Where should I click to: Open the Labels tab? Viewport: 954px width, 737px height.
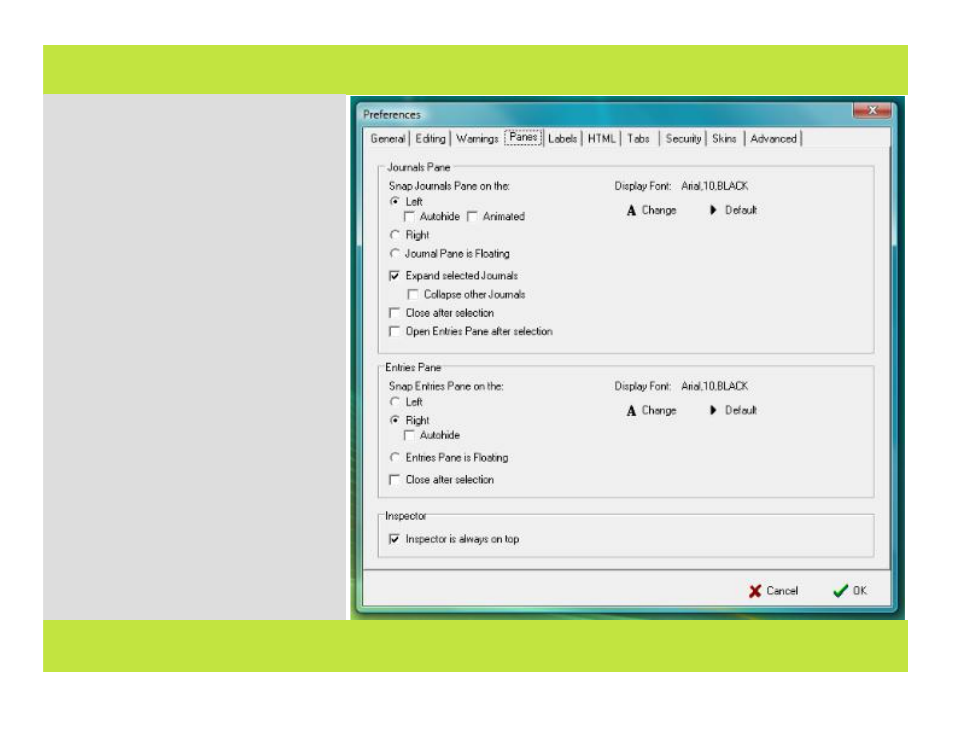[x=562, y=139]
